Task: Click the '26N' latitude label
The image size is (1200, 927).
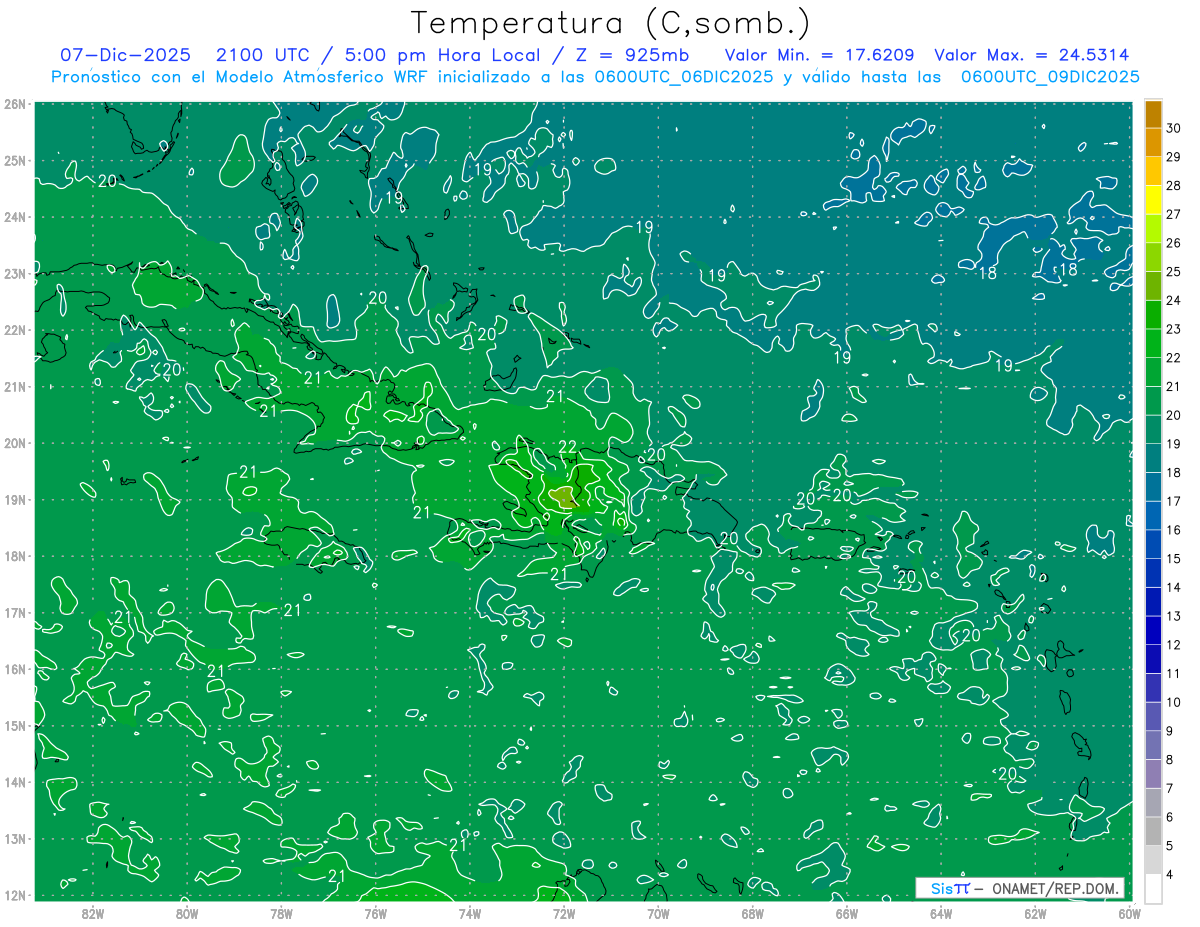Action: [16, 104]
